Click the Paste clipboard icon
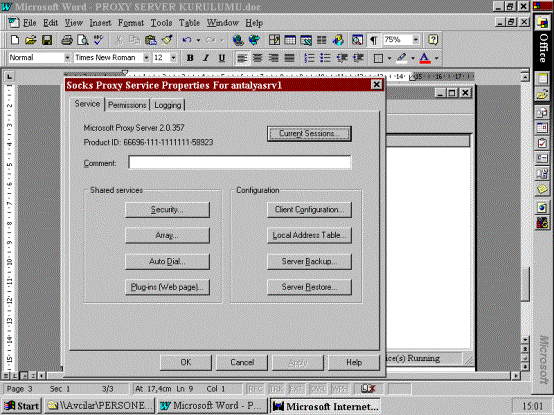 (151, 40)
